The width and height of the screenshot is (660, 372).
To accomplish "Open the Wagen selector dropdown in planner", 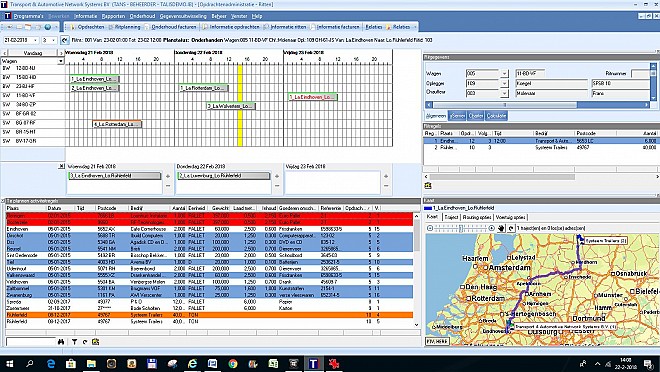I will (60, 61).
